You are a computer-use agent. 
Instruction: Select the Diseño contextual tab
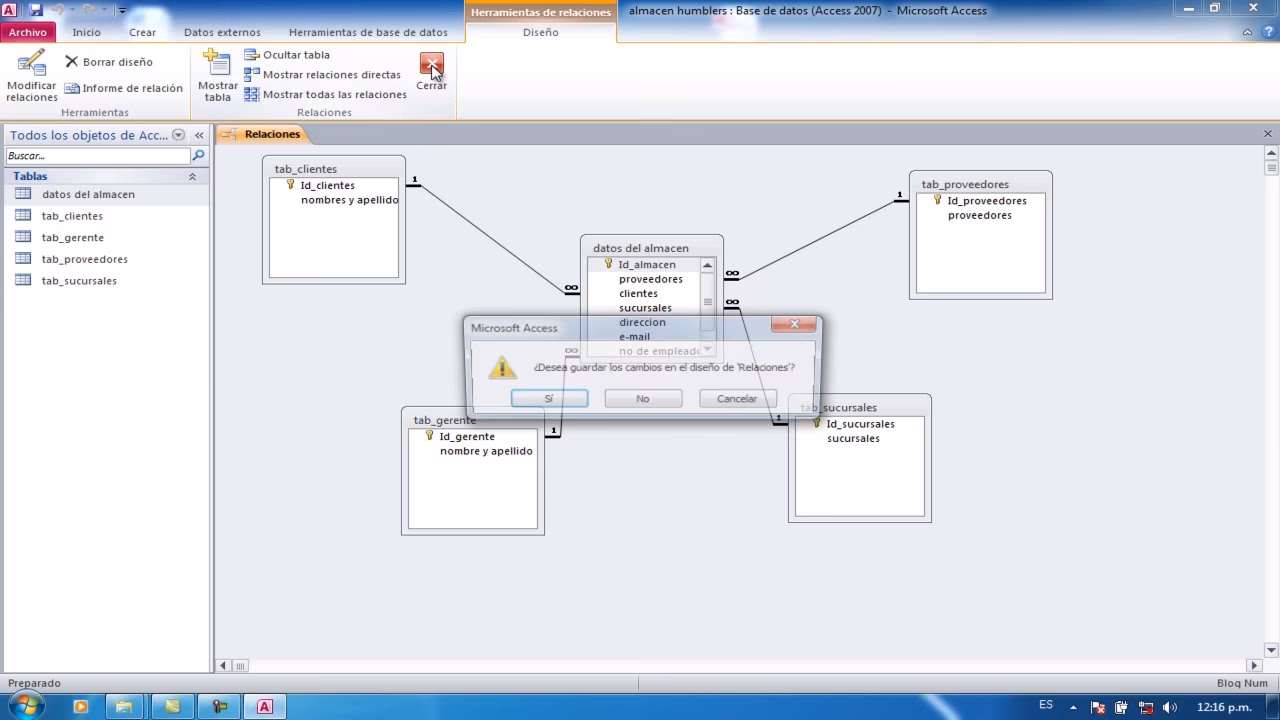[541, 33]
